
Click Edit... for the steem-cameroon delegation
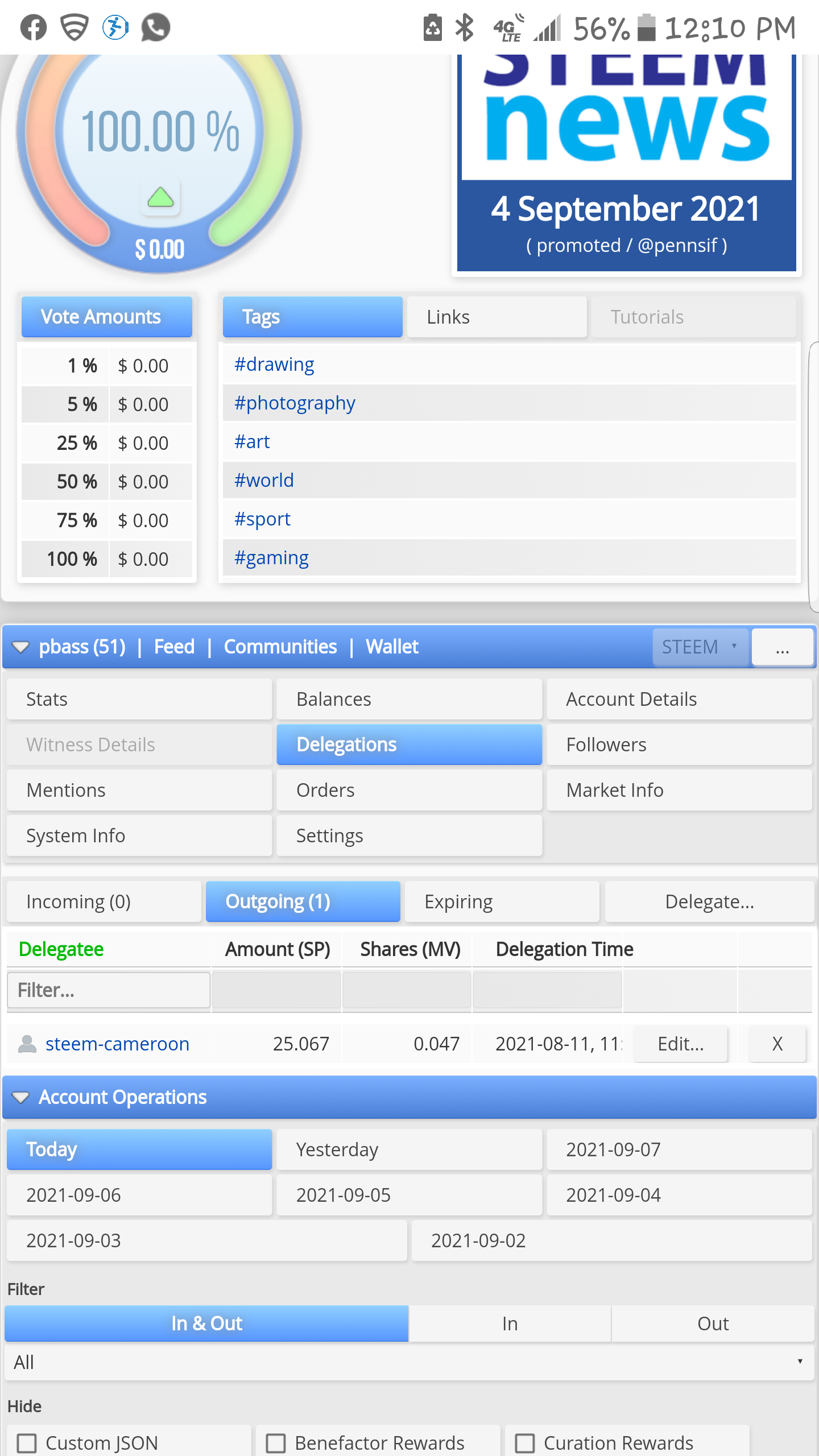point(681,1044)
